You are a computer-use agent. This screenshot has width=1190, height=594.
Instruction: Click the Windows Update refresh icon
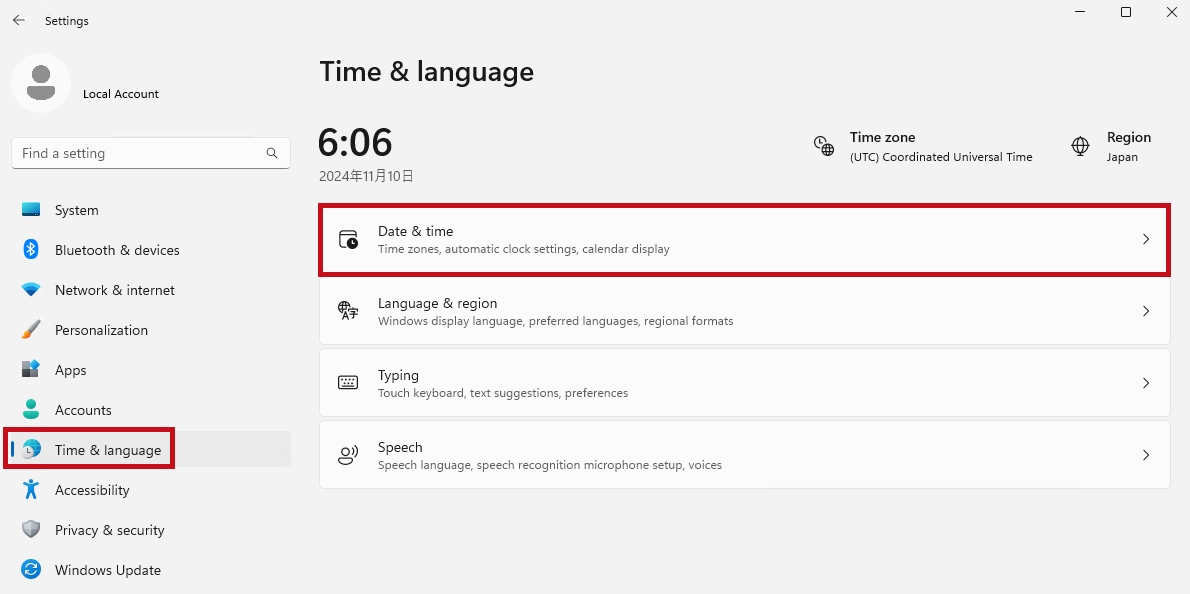pyautogui.click(x=31, y=570)
